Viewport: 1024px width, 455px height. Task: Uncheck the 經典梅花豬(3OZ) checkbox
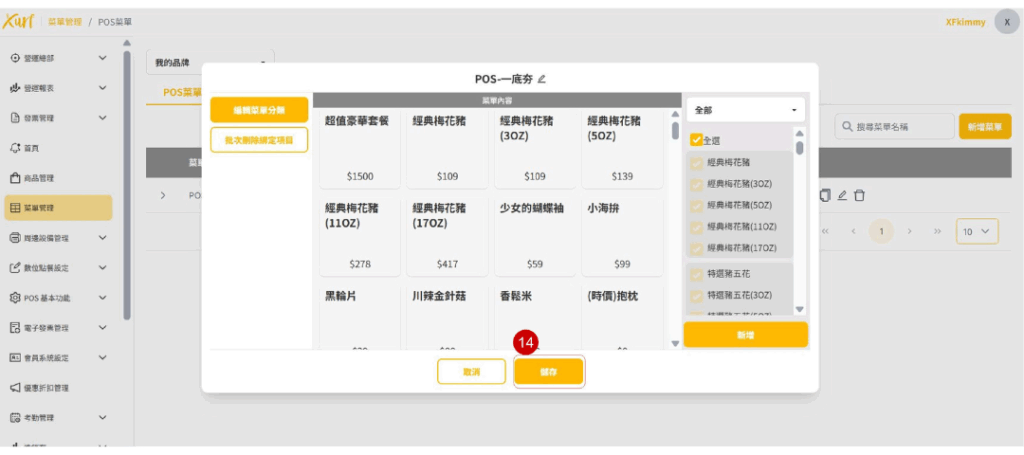pyautogui.click(x=697, y=183)
